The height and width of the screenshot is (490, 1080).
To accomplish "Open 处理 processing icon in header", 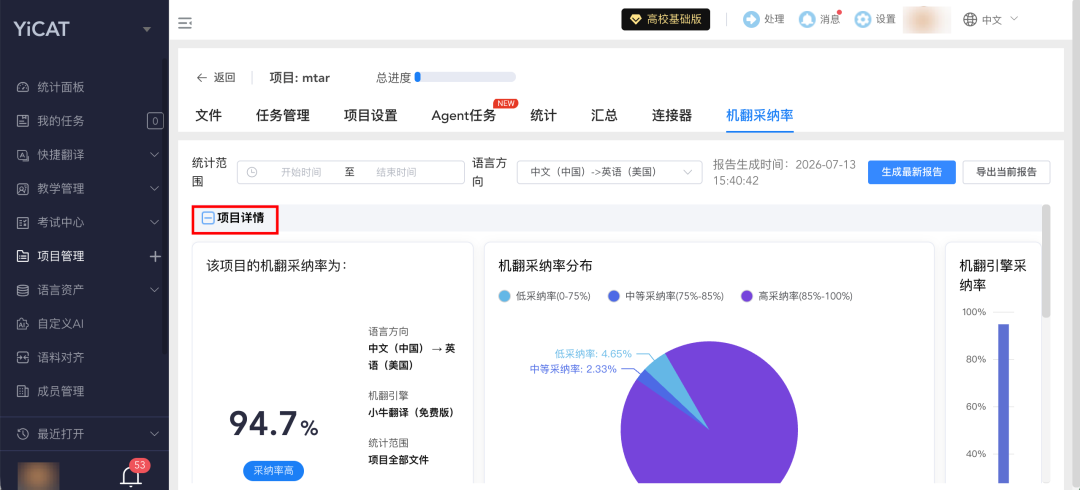I will (751, 19).
